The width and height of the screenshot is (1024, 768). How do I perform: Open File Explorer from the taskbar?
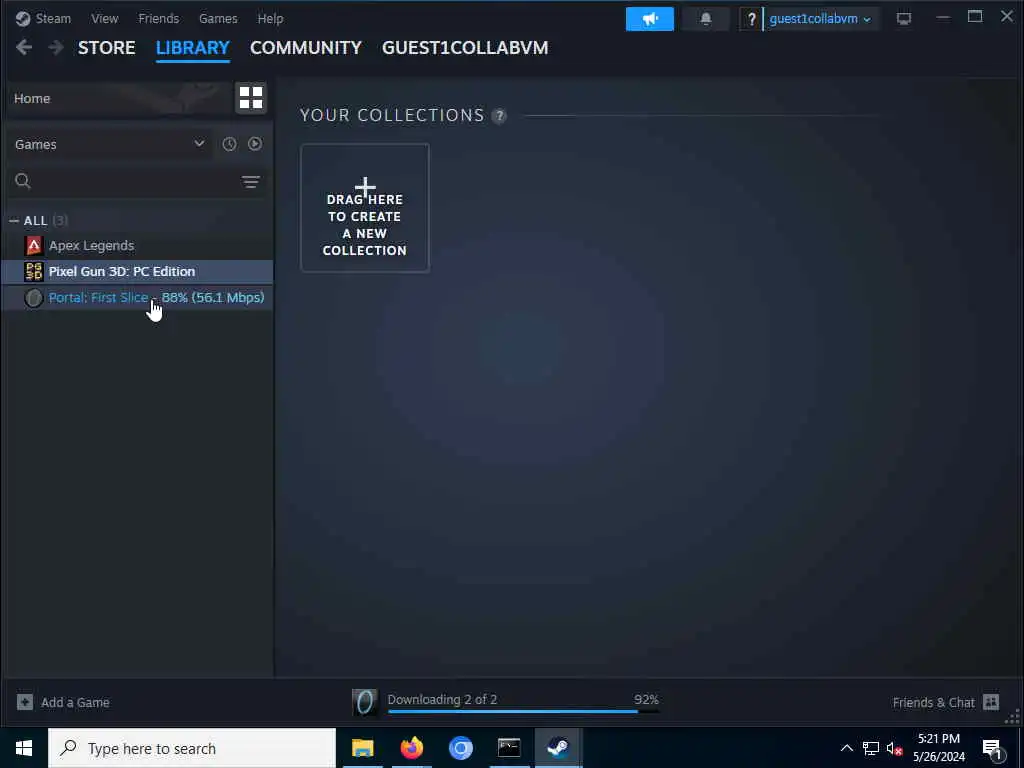[x=362, y=748]
